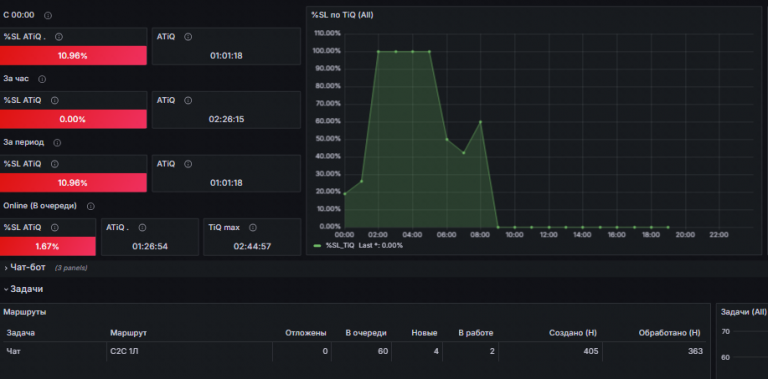The width and height of the screenshot is (768, 379).
Task: Click the chart data point at 00:00 near 19%
Action: (344, 194)
